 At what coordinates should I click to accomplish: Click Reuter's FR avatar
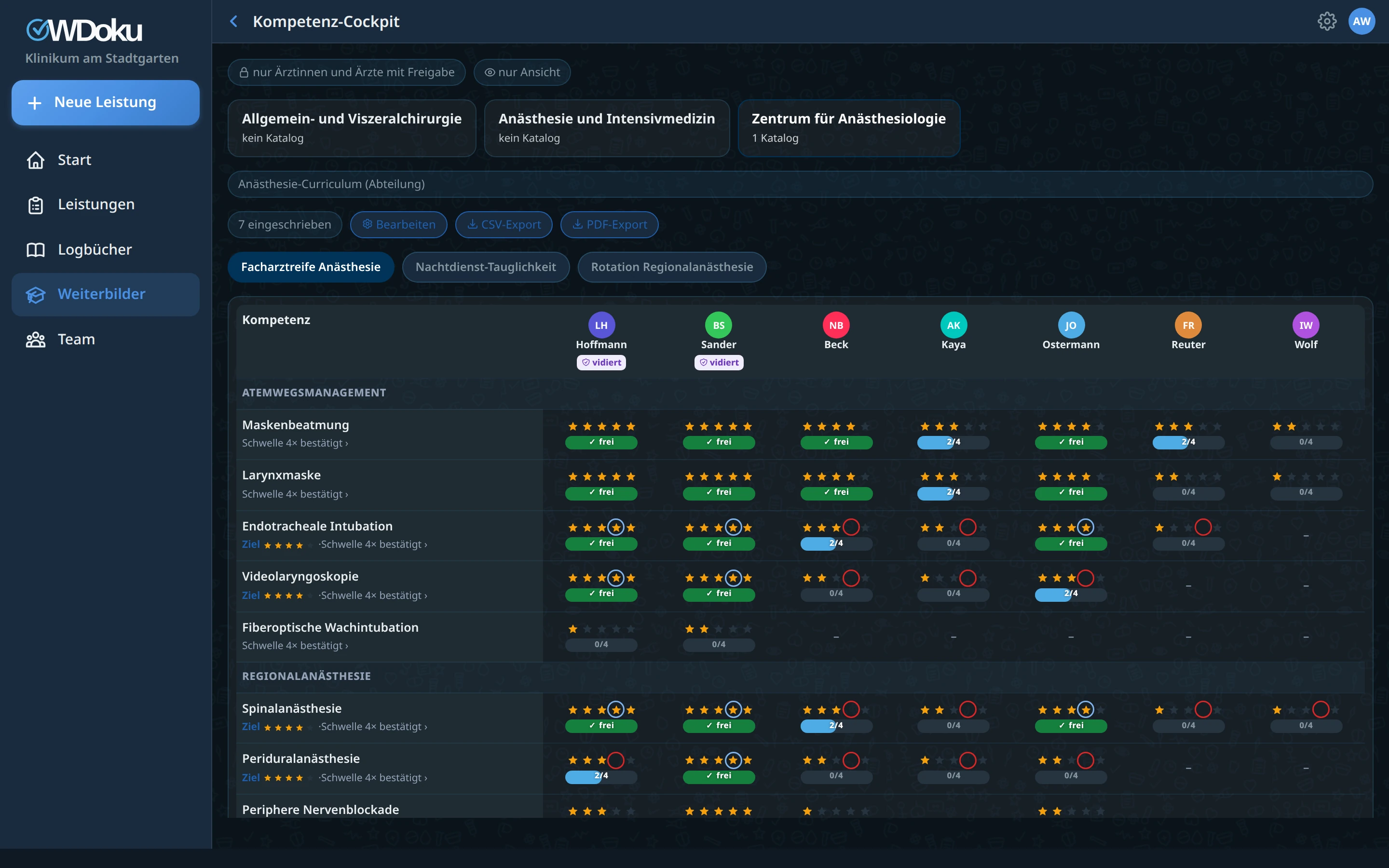coord(1188,325)
